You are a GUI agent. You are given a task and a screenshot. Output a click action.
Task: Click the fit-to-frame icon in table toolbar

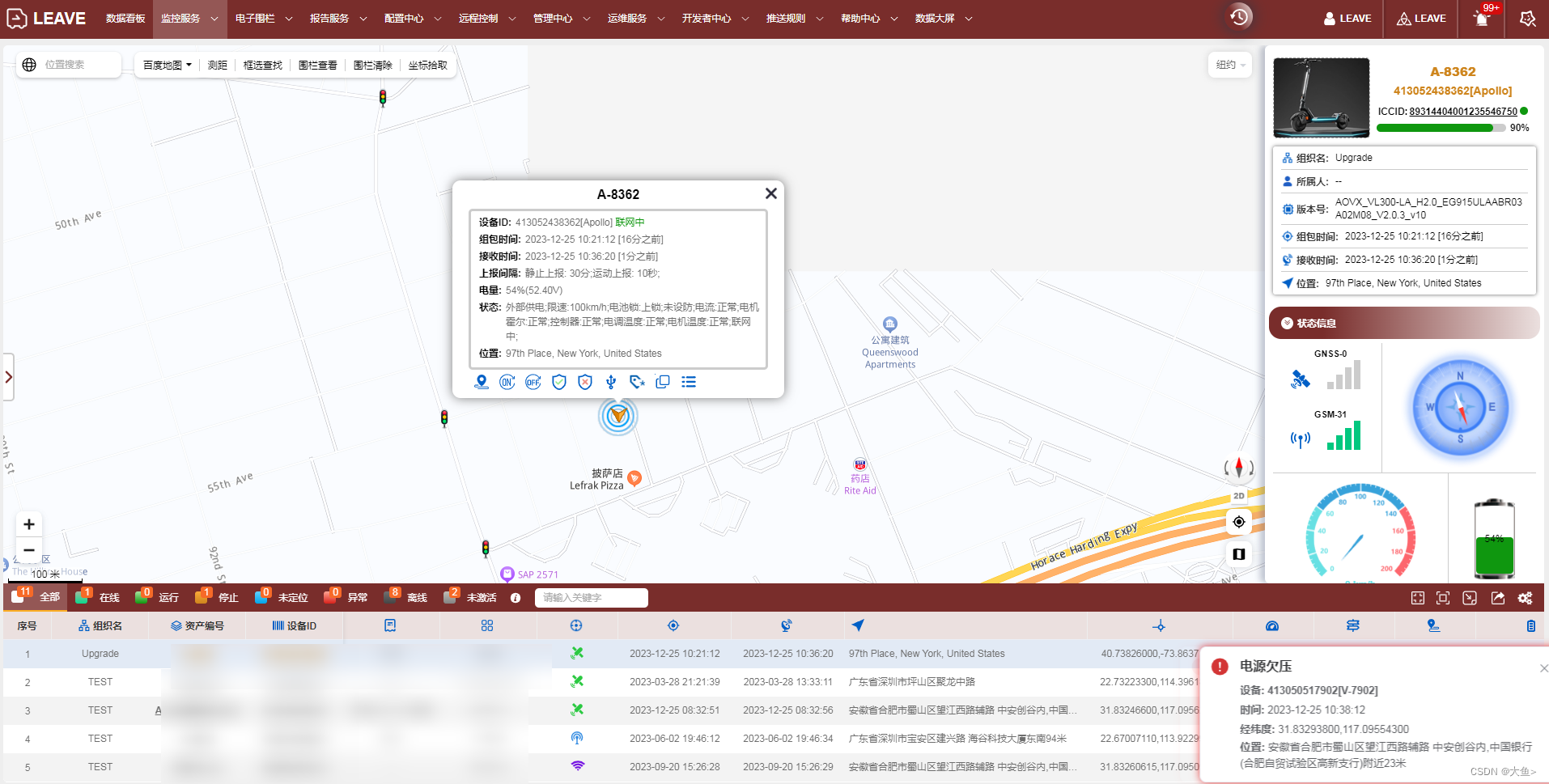pos(1443,598)
